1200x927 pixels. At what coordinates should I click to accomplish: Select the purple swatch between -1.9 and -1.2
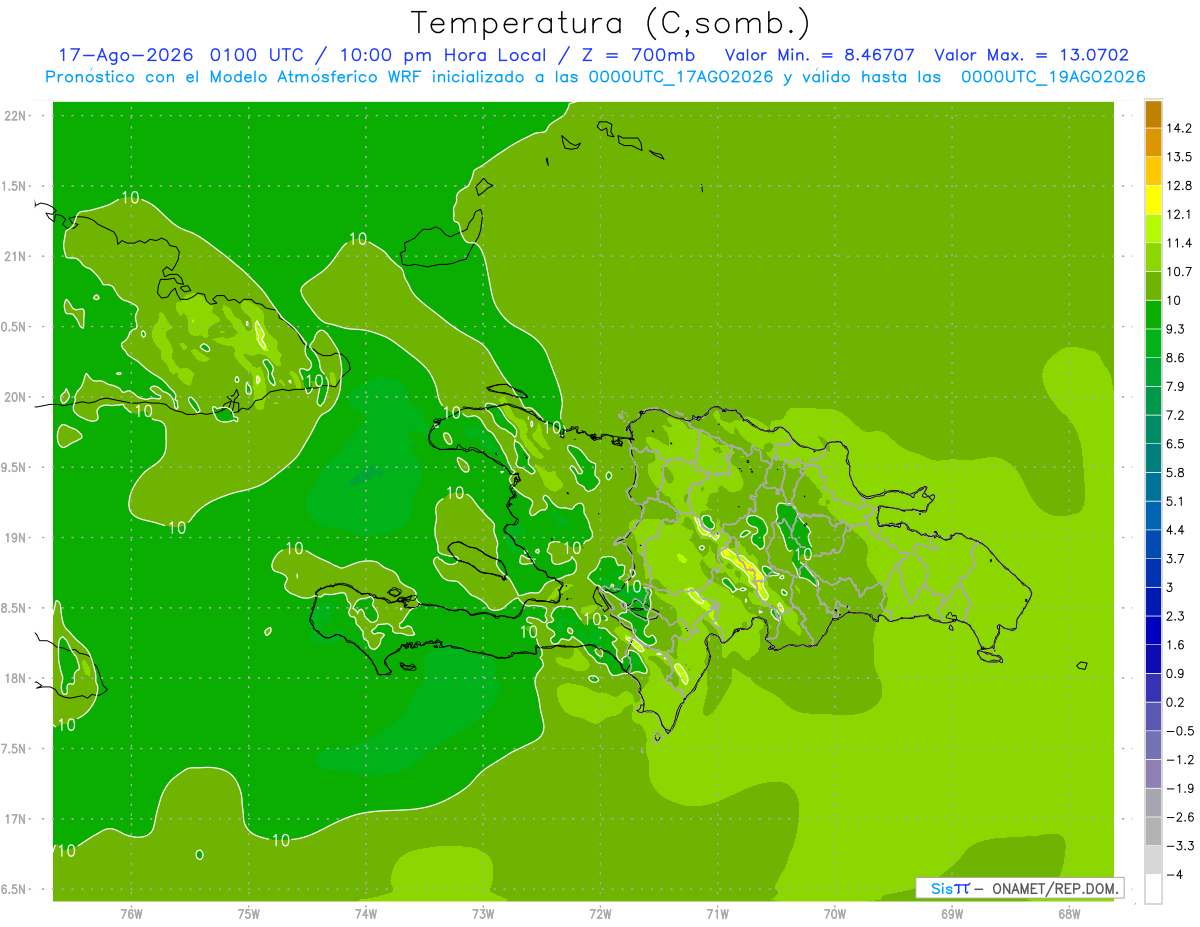[1153, 773]
